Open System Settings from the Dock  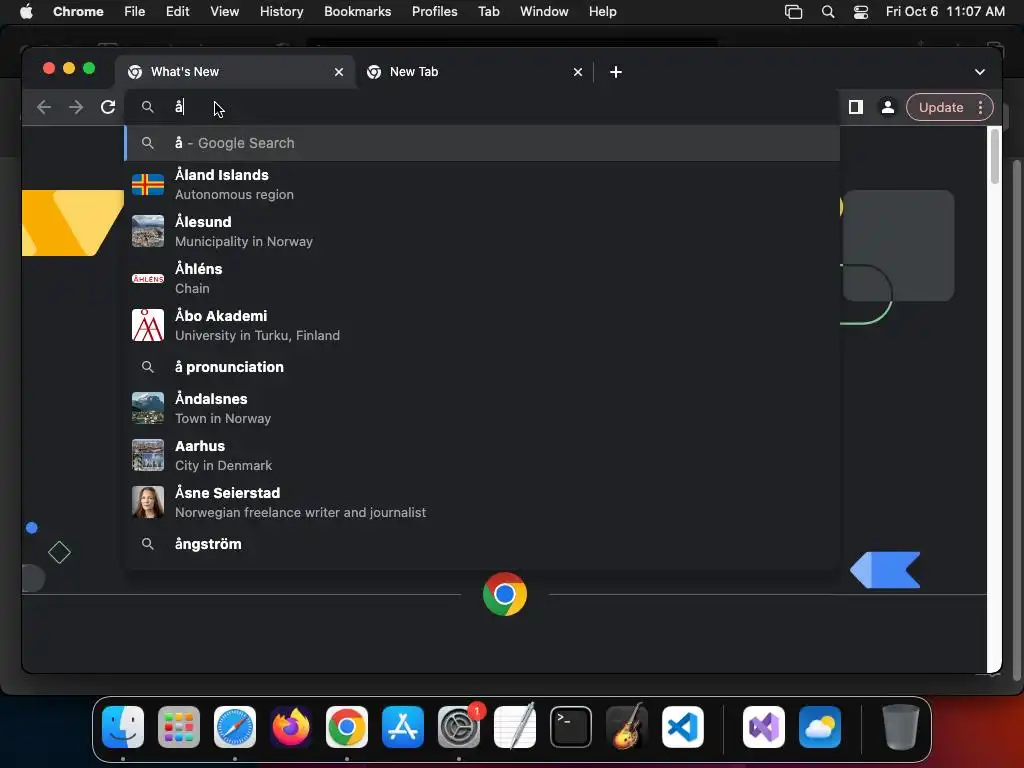[459, 727]
